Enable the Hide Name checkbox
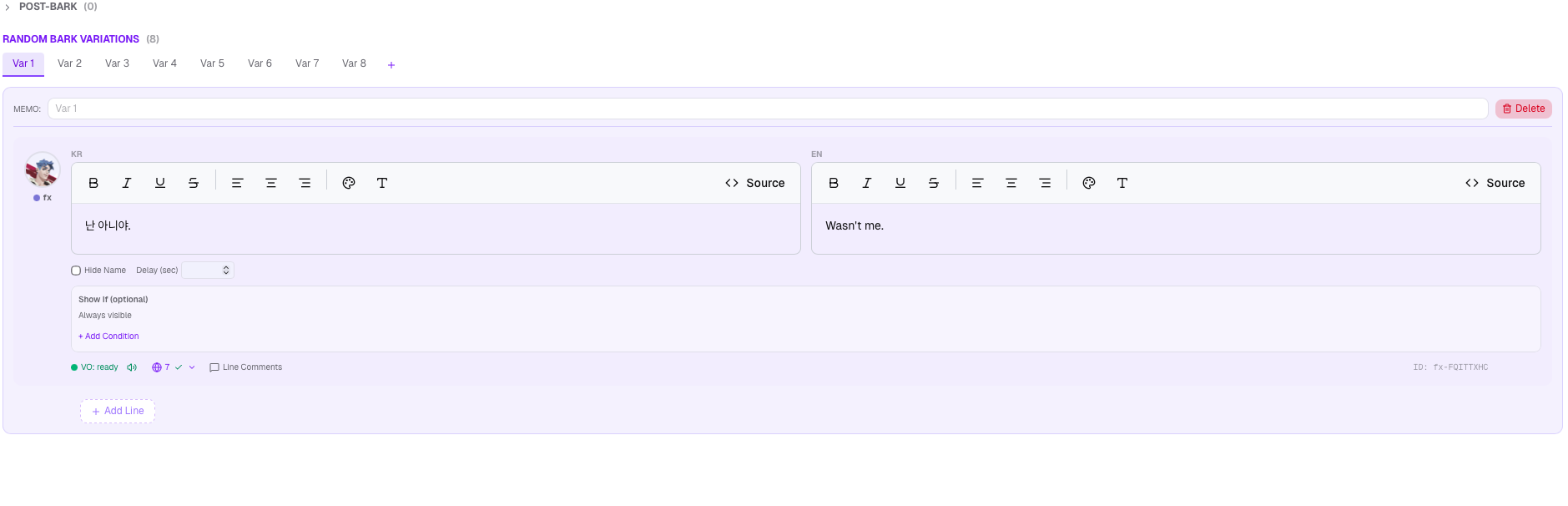The width and height of the screenshot is (1568, 506). click(76, 271)
